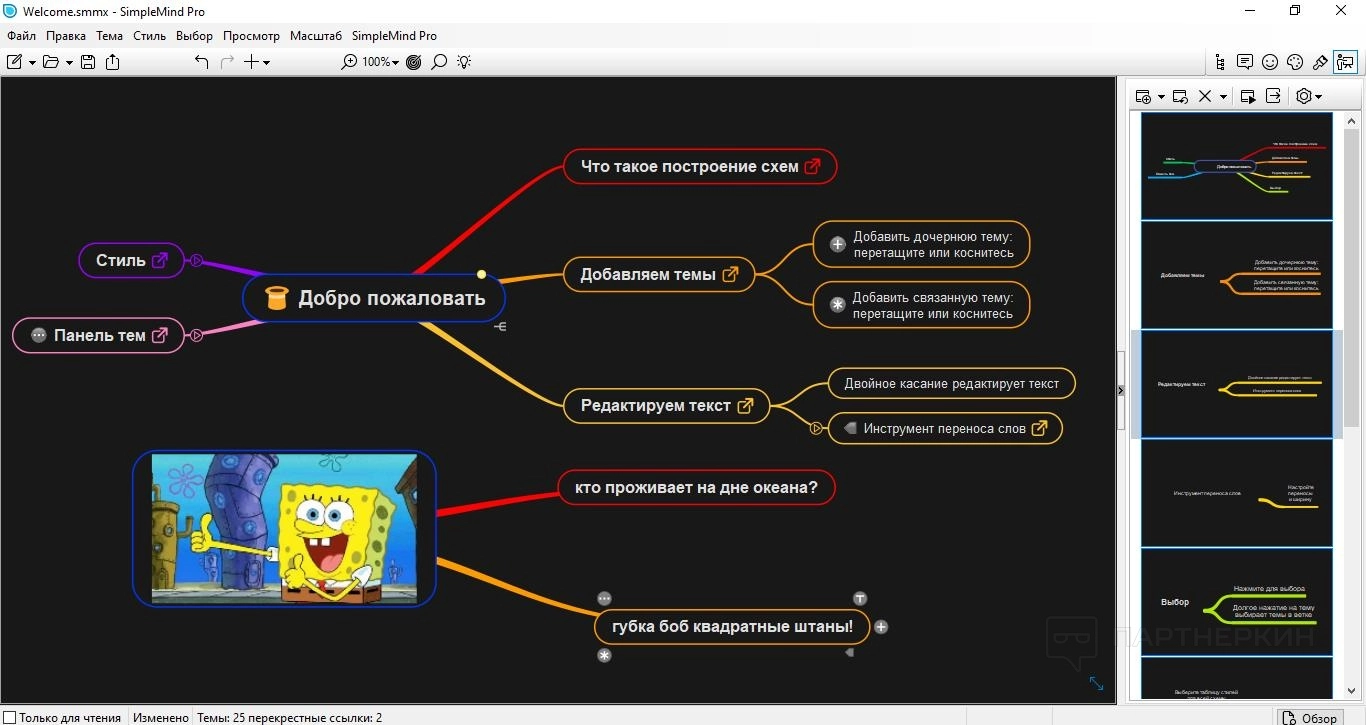The image size is (1366, 725).
Task: Save the mind map with floppy icon
Action: click(x=88, y=62)
